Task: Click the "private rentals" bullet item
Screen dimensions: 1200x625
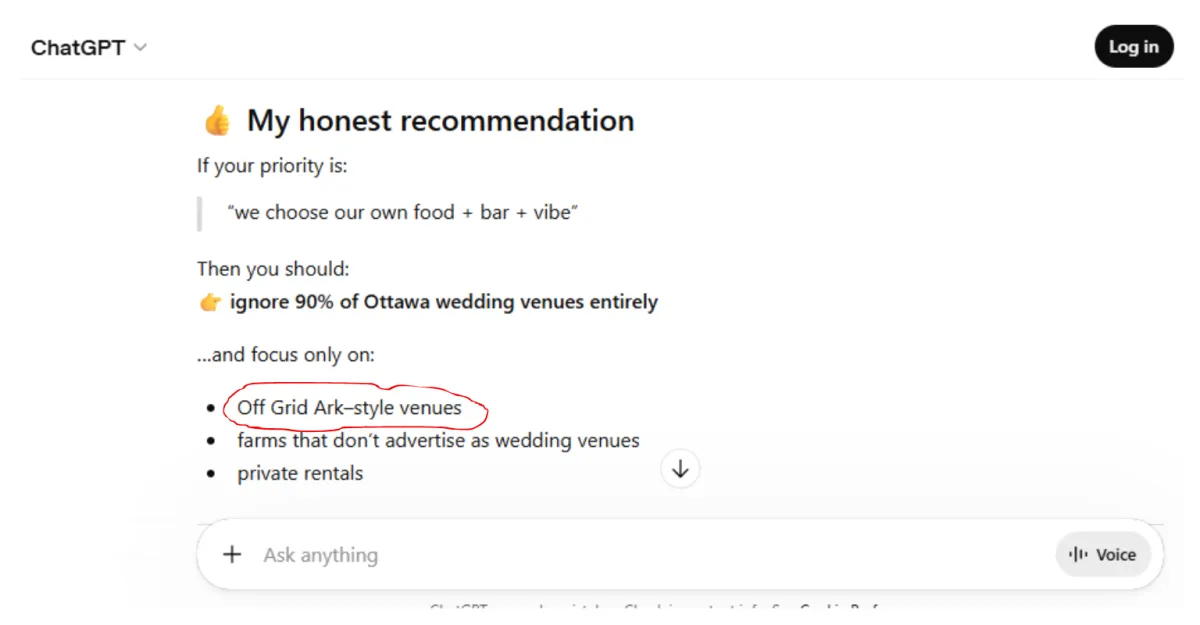Action: (299, 473)
